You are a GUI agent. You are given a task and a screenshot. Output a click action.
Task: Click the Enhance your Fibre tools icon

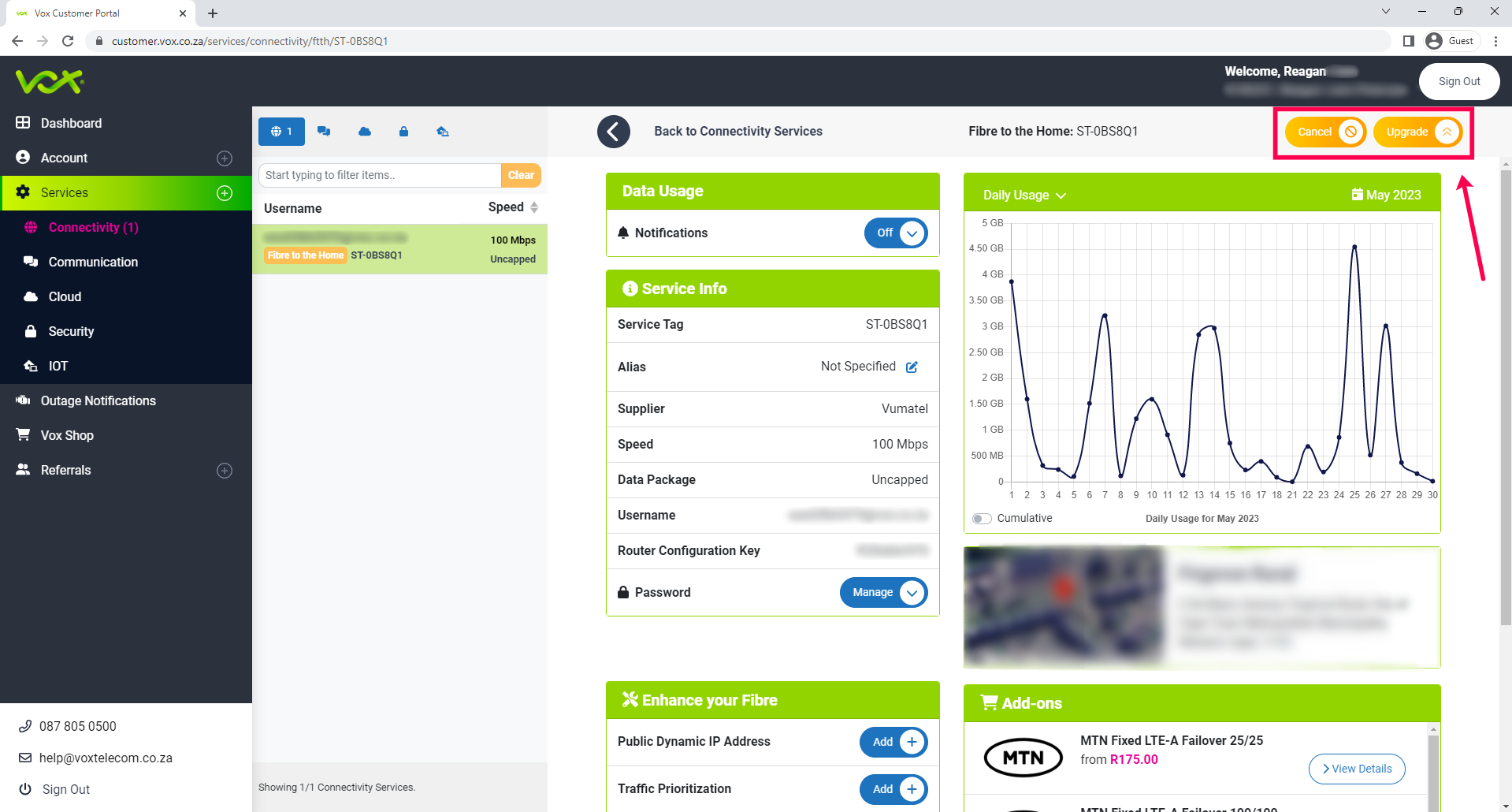[630, 699]
